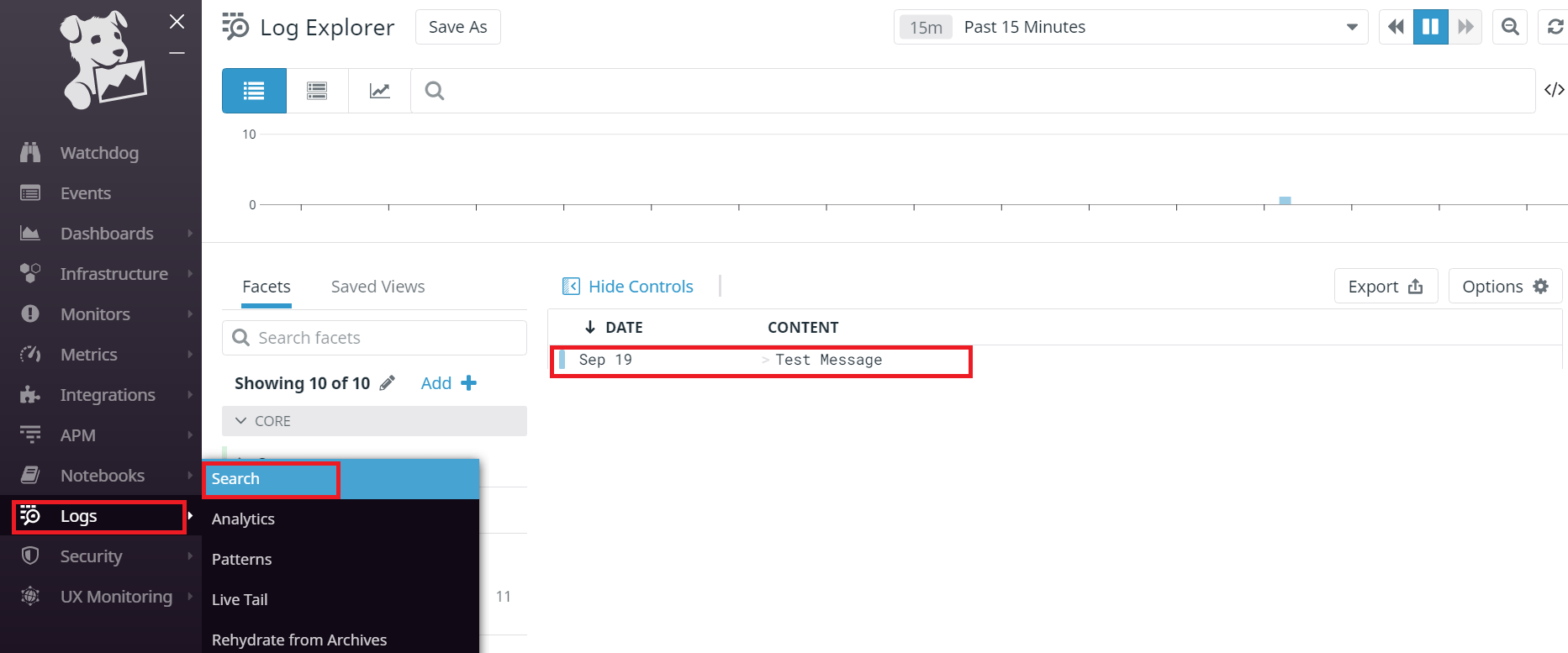
Task: Open the Past 15 Minutes time dropdown
Action: (x=1131, y=27)
